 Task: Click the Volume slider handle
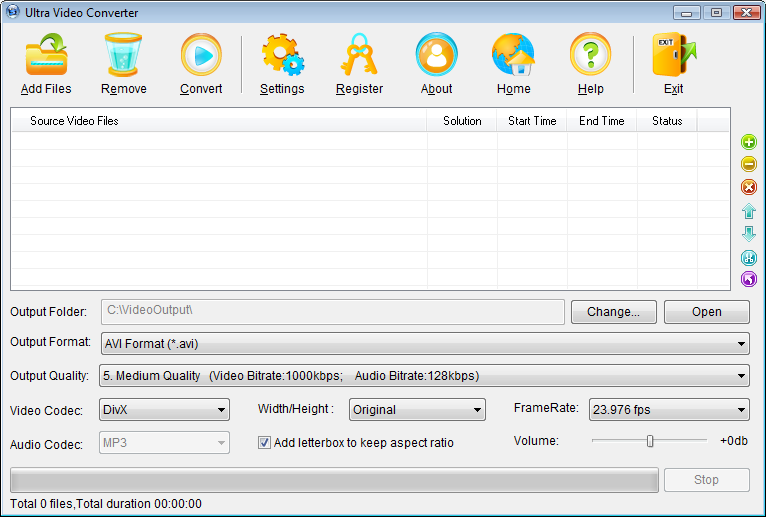click(650, 441)
